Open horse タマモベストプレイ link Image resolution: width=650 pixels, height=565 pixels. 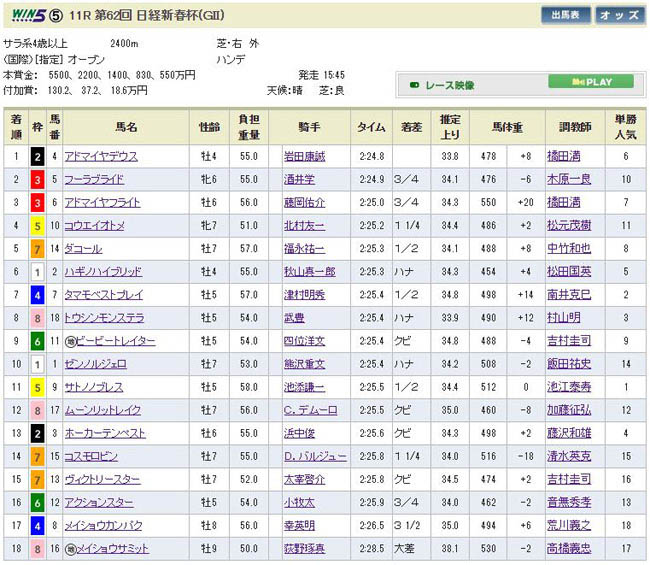[x=104, y=295]
